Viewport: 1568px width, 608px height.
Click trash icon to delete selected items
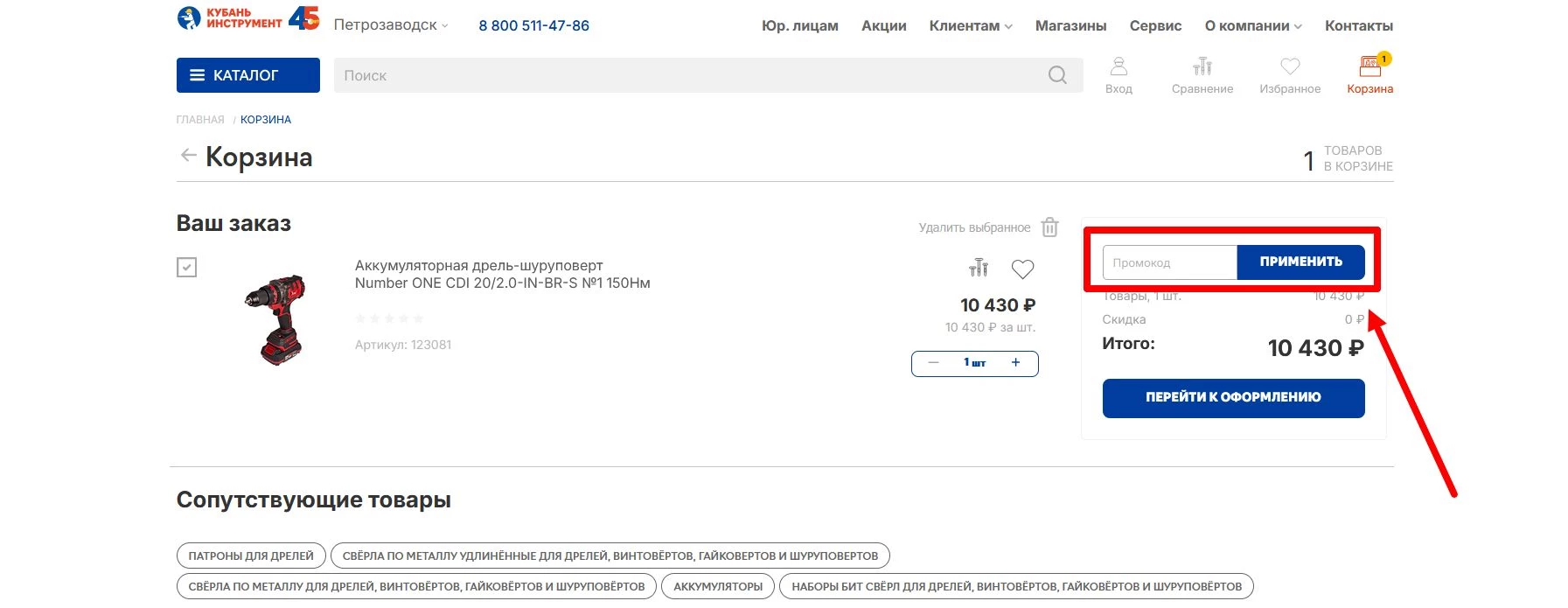[1050, 227]
